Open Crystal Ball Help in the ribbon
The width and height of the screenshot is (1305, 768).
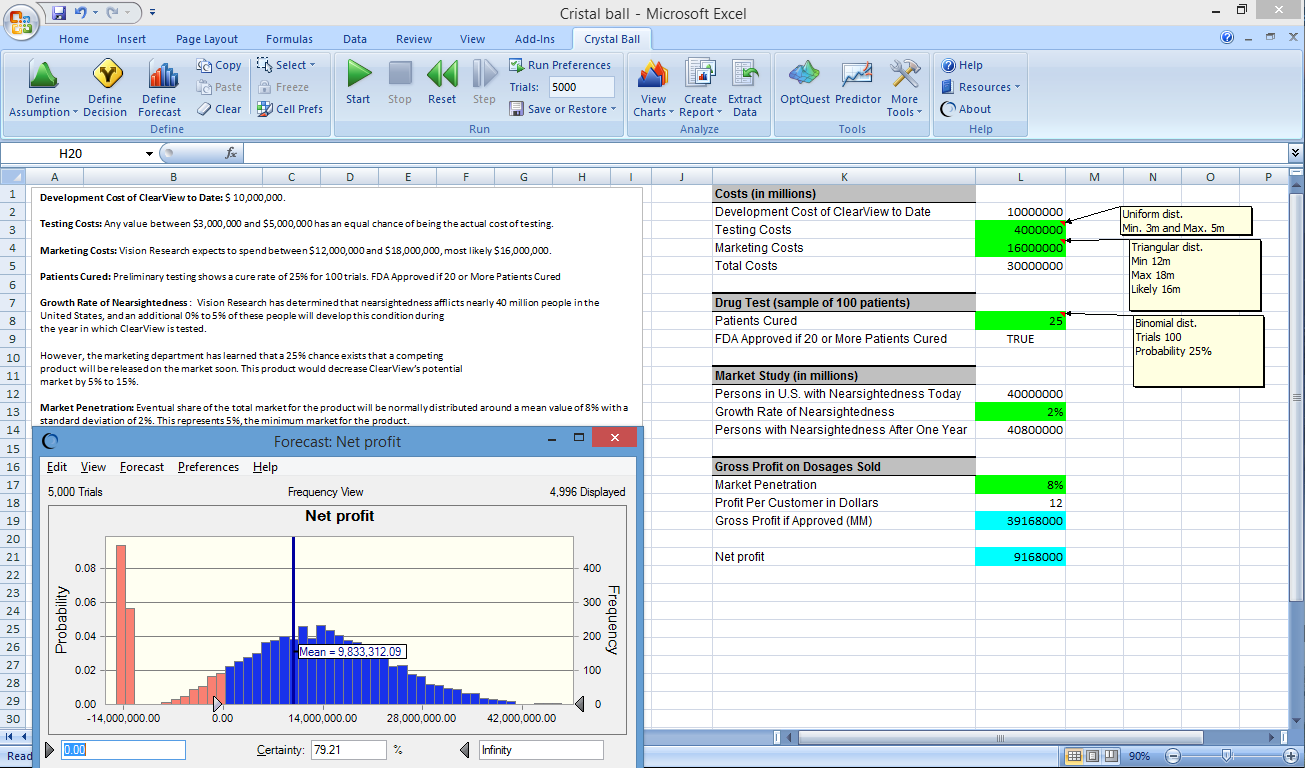pos(962,65)
